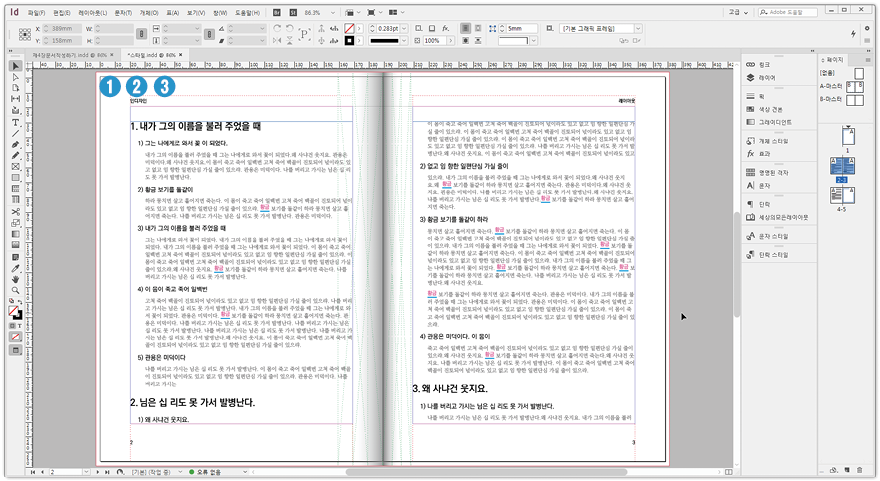The height and width of the screenshot is (481, 880).
Task: Click the stroke color swatch in control bar
Action: 349,40
